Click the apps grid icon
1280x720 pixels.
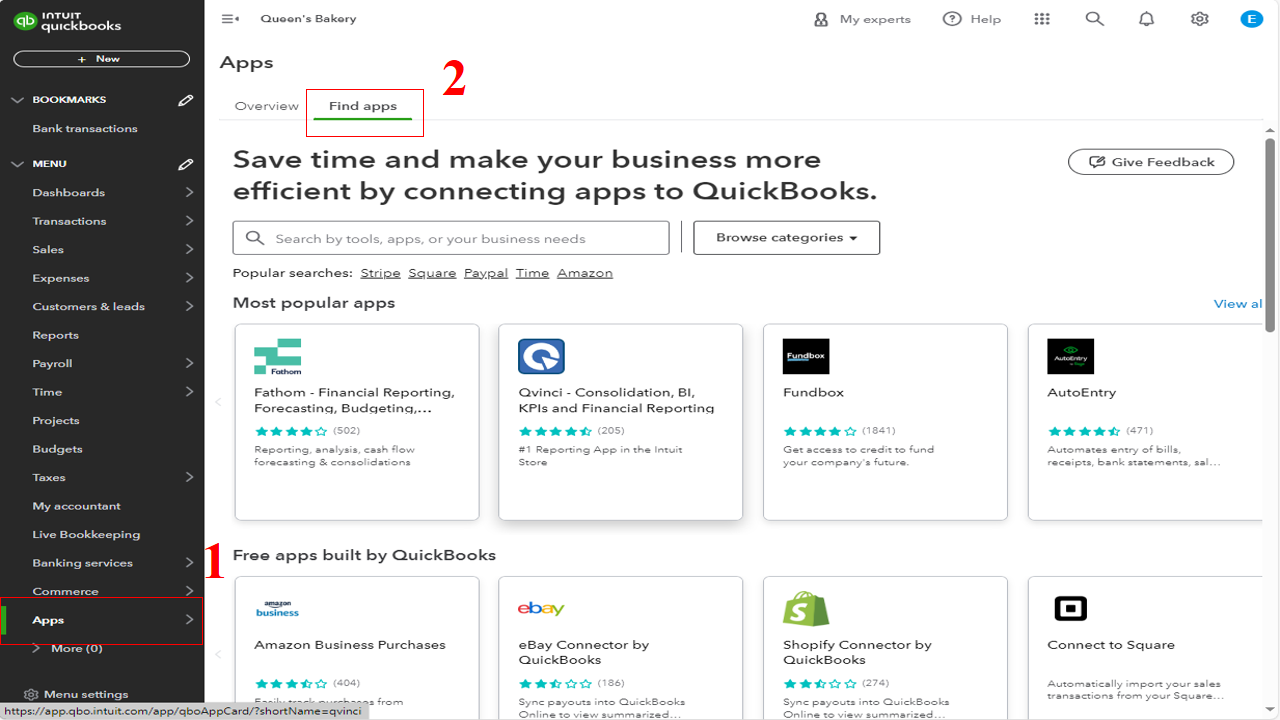(x=1042, y=18)
